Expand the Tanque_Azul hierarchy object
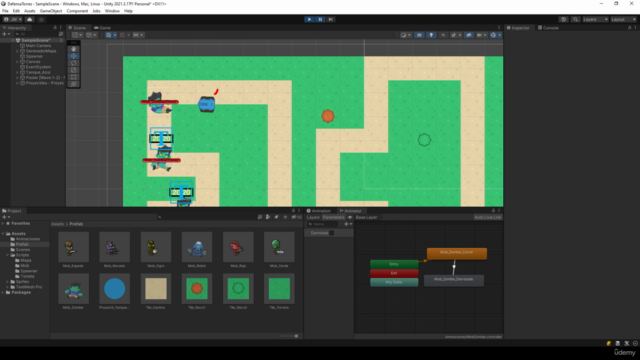640x360 pixels. coord(17,72)
